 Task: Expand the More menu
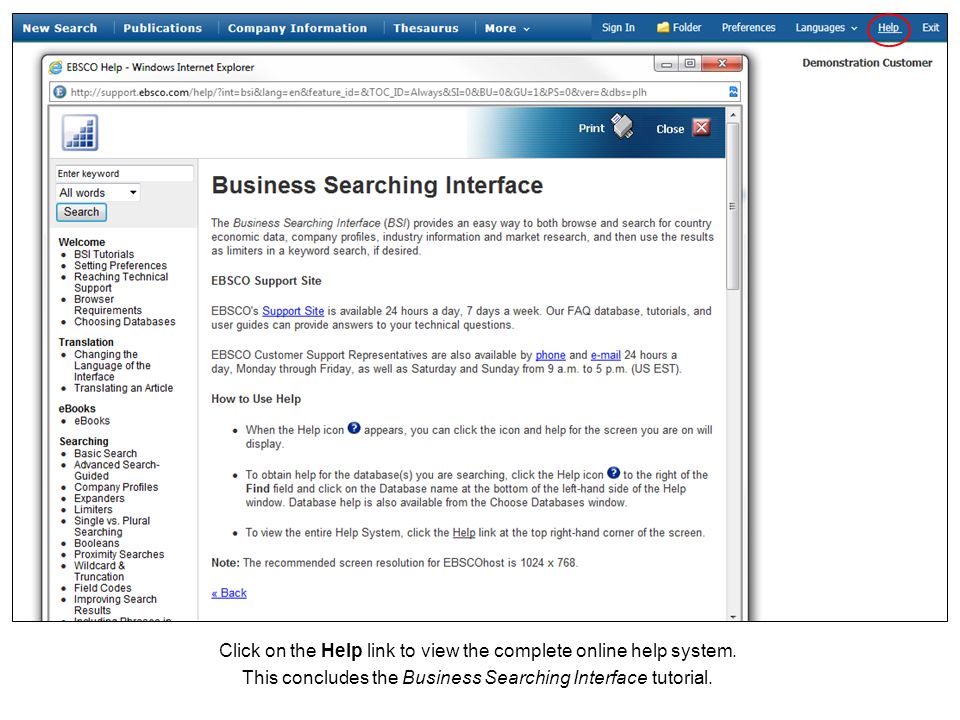coord(507,28)
